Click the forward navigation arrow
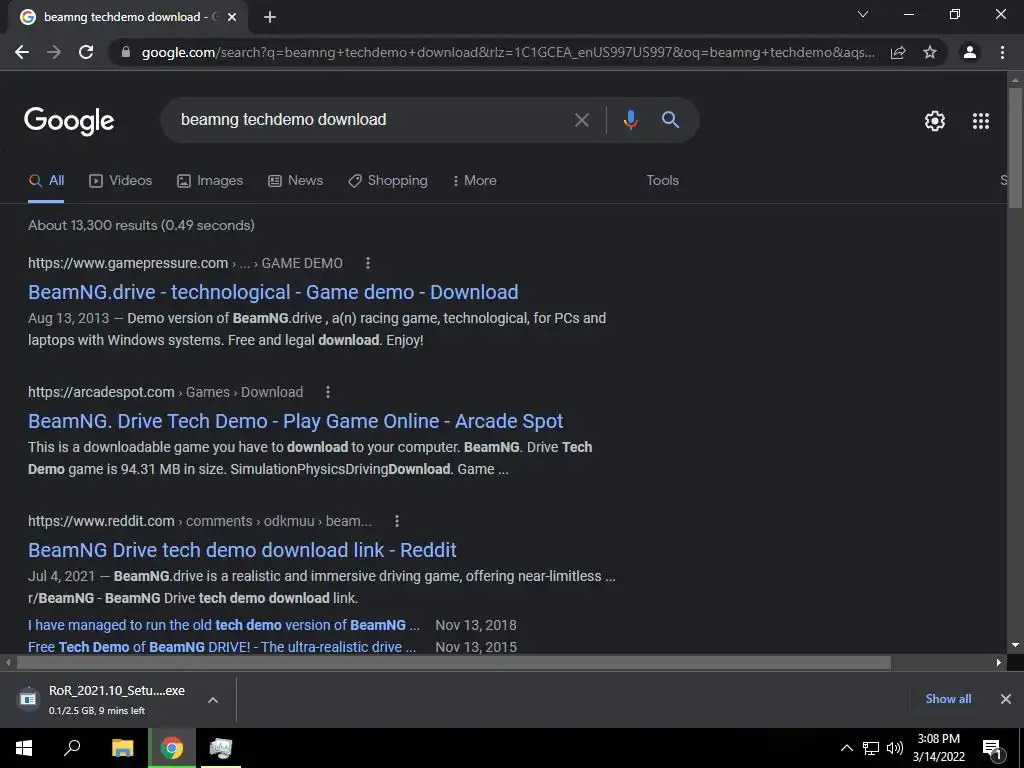 (x=54, y=52)
